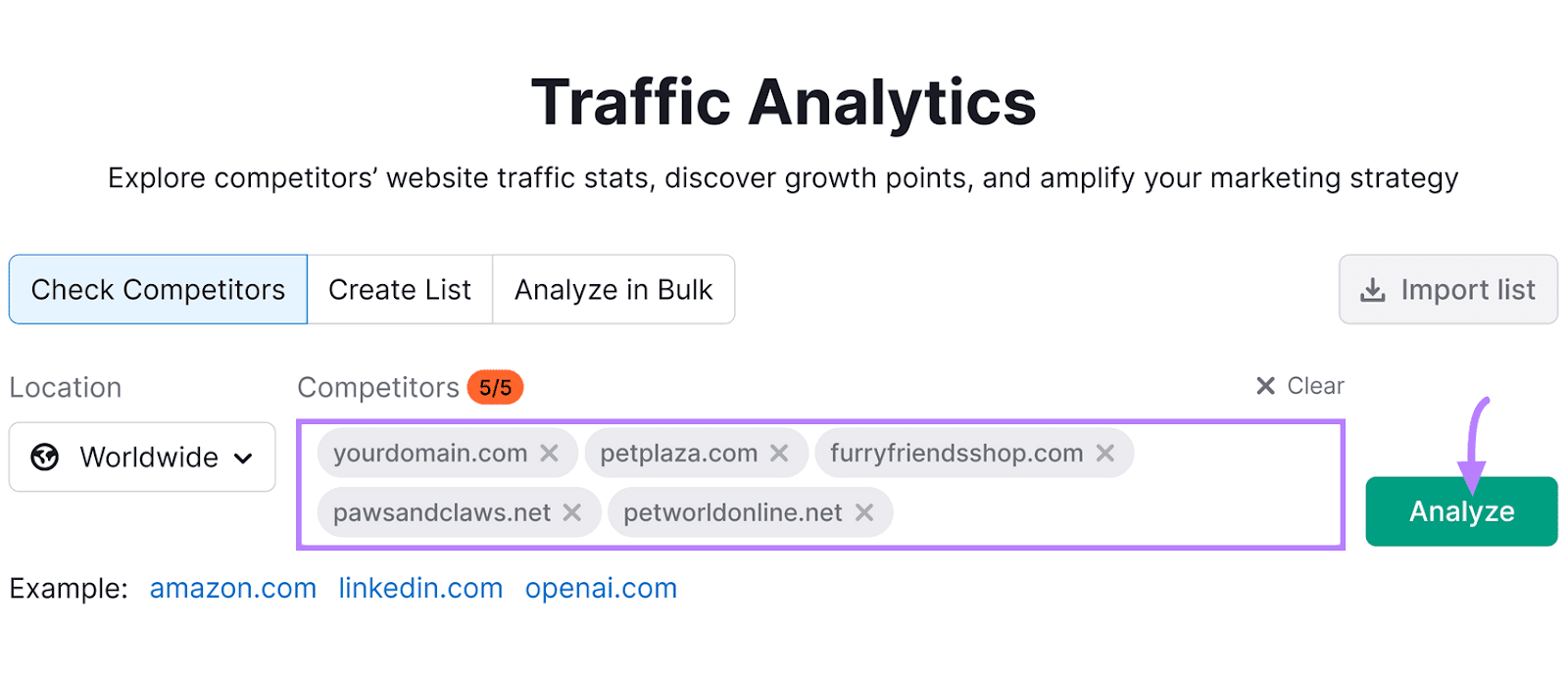The height and width of the screenshot is (676, 1568).
Task: Remove furryfriendsshop.com with its X icon
Action: [x=1105, y=453]
